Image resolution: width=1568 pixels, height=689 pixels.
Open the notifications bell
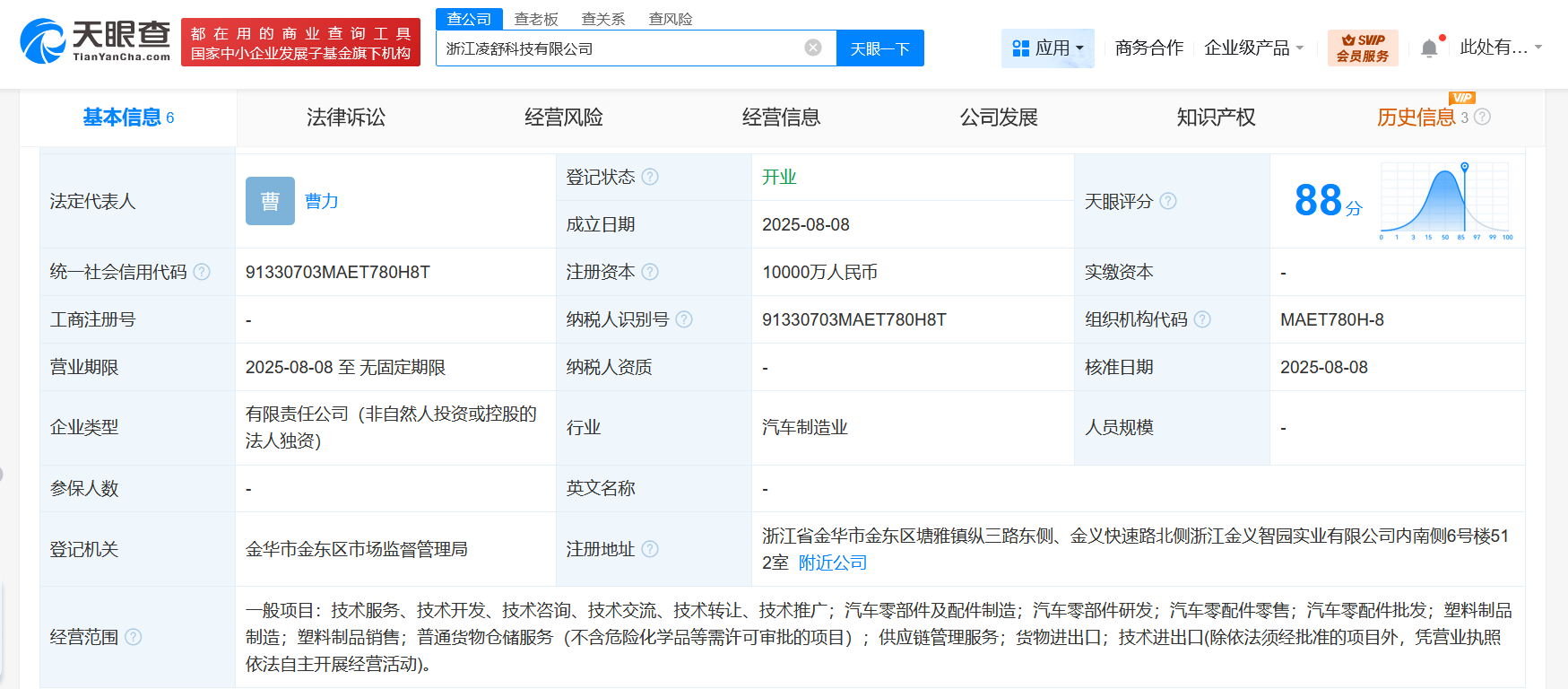coord(1429,48)
